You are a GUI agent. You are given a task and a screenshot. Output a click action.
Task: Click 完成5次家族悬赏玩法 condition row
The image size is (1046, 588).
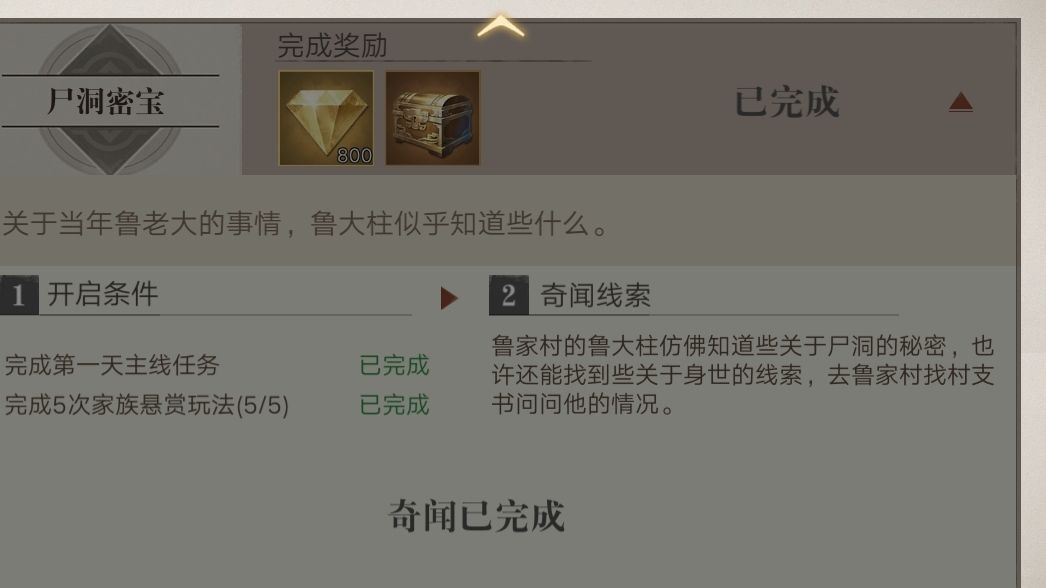217,405
